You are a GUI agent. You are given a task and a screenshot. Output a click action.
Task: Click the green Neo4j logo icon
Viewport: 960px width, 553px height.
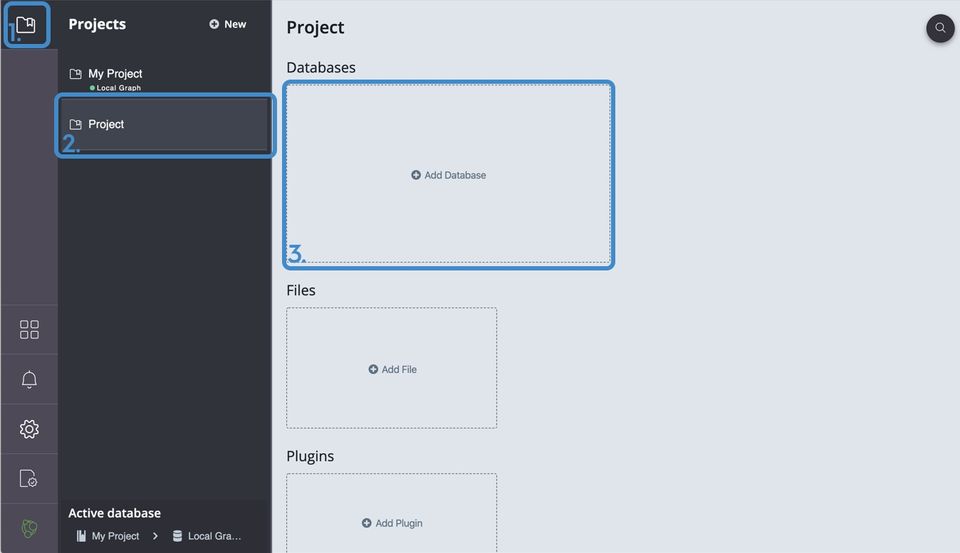click(29, 528)
